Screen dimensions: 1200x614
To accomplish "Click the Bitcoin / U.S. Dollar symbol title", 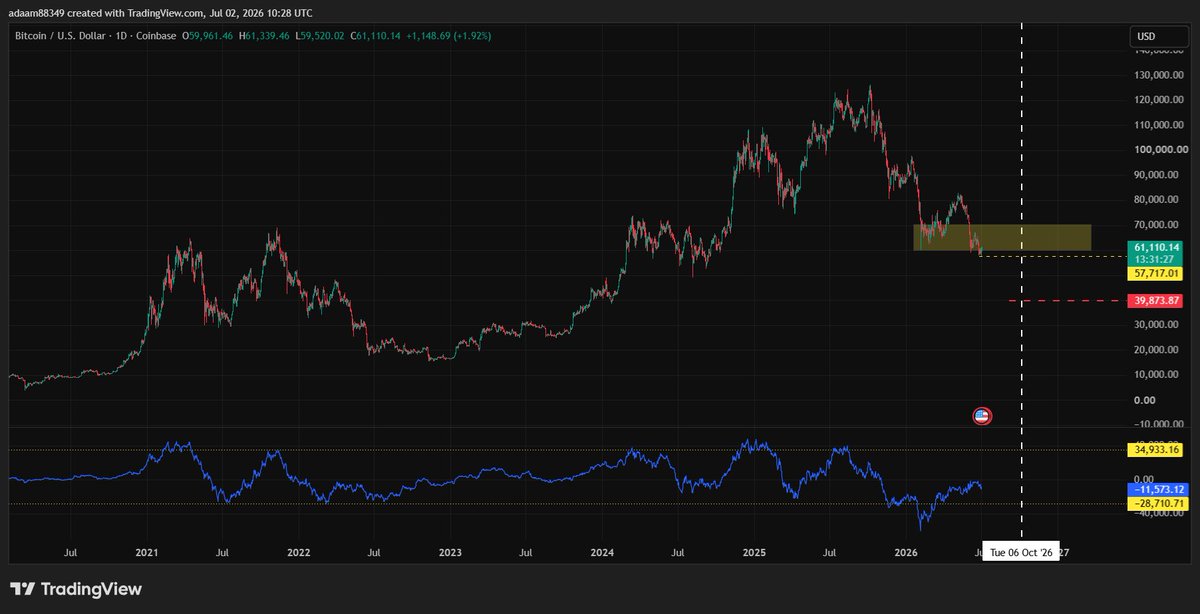I will click(59, 36).
